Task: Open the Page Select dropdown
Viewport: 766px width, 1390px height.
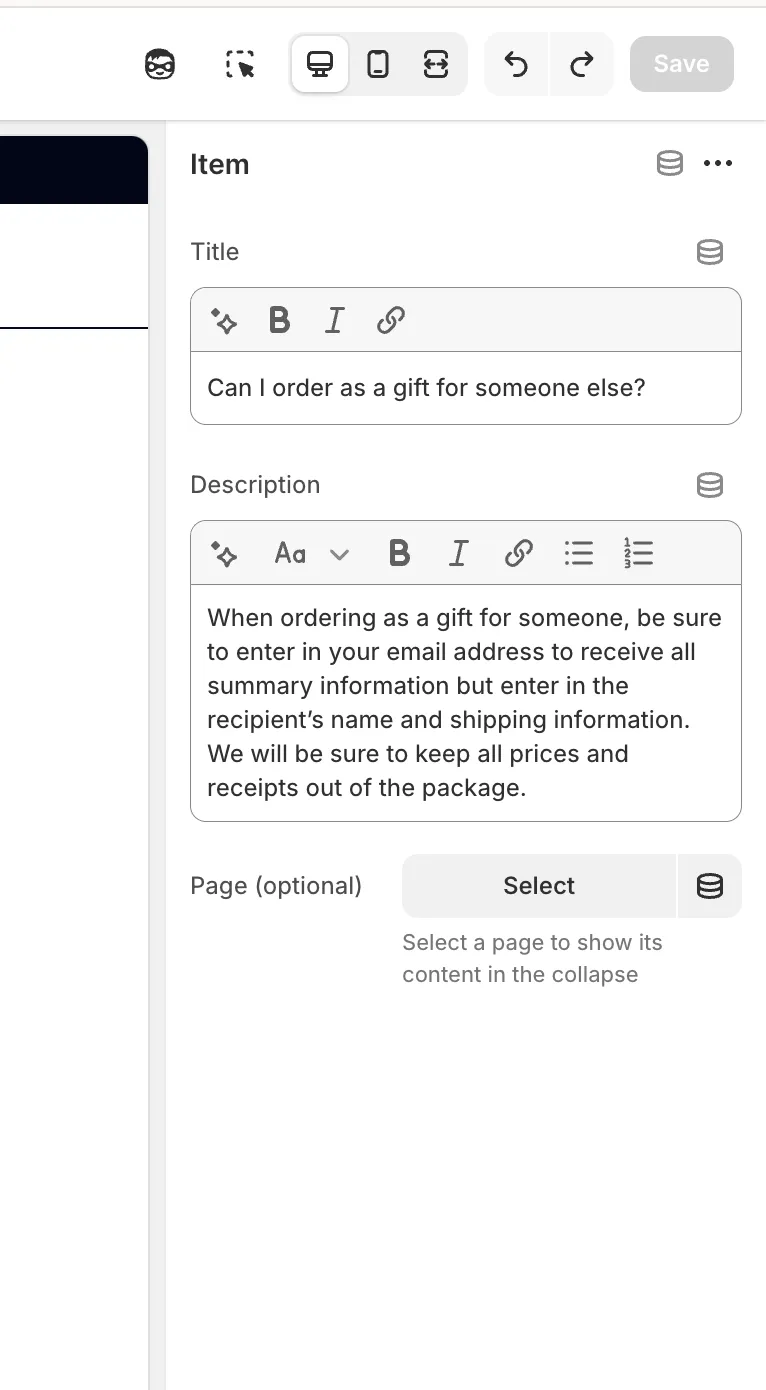Action: coord(538,886)
